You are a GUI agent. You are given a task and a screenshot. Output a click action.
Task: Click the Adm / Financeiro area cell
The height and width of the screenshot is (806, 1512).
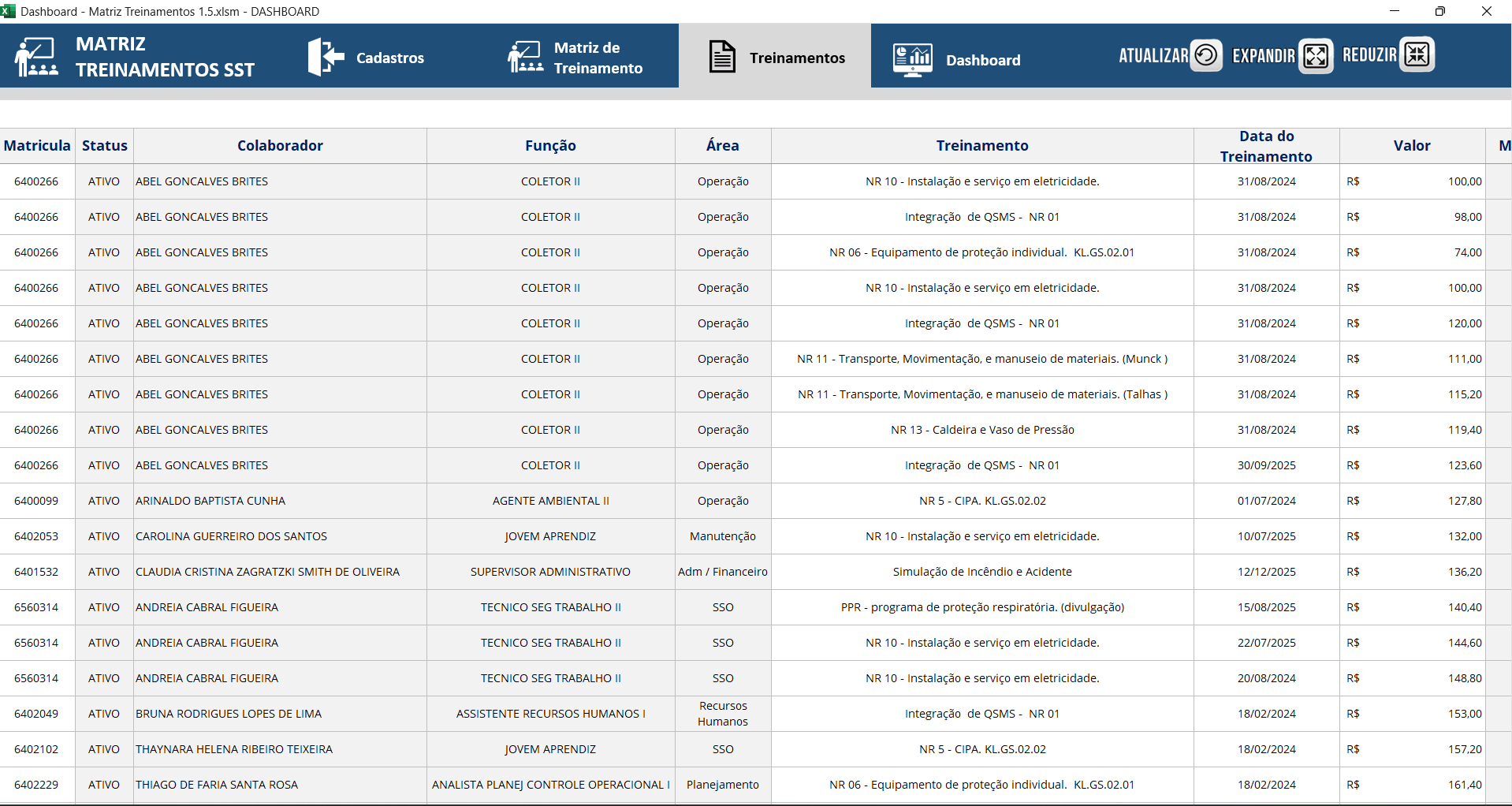723,572
